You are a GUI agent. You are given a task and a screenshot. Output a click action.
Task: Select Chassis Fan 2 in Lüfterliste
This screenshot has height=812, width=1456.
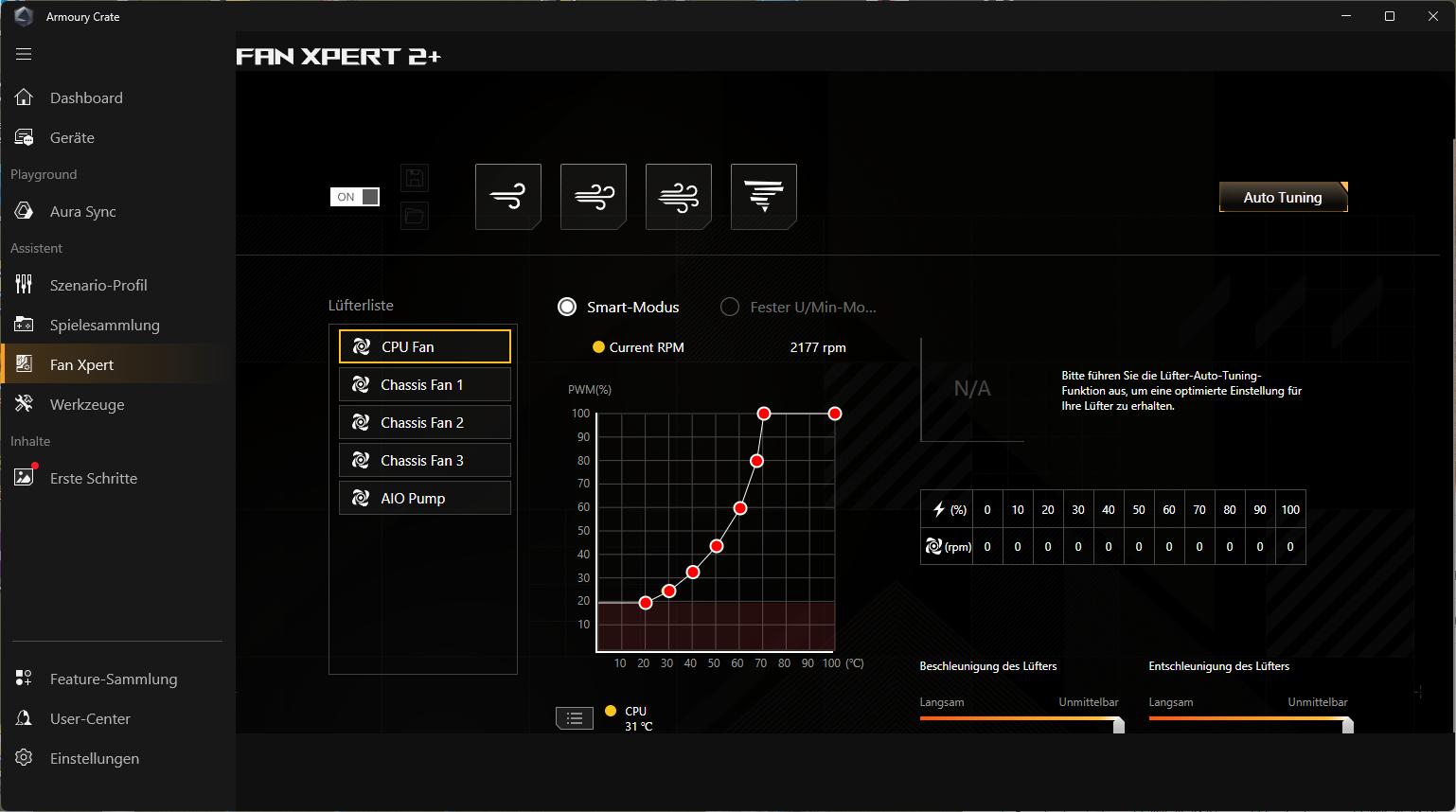pos(424,422)
